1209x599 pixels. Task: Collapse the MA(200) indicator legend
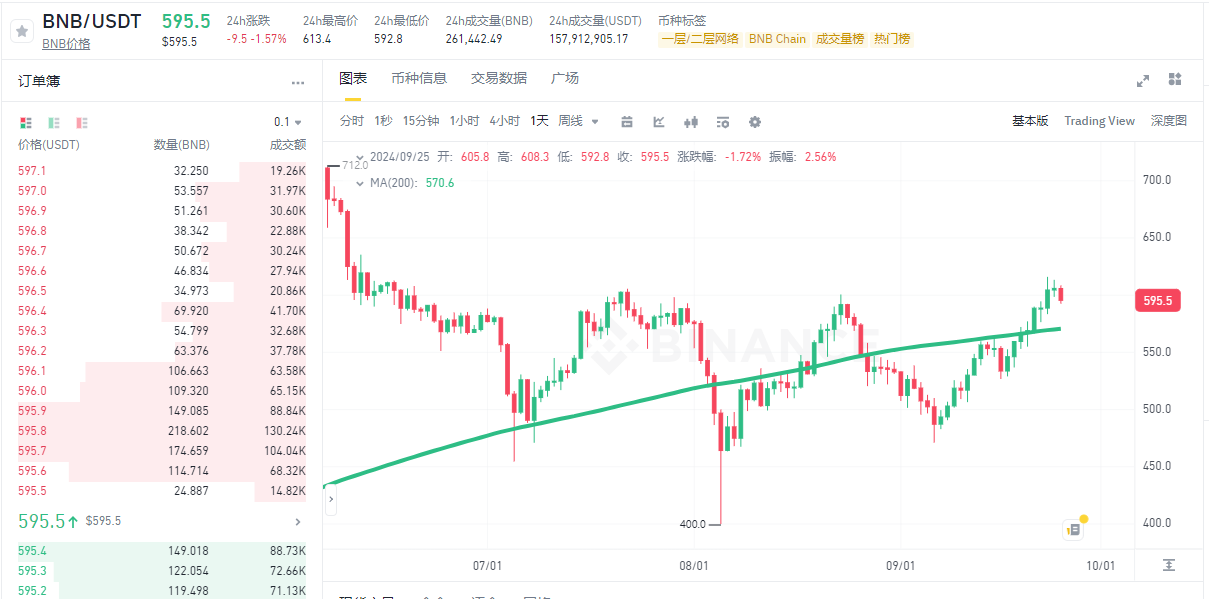360,183
